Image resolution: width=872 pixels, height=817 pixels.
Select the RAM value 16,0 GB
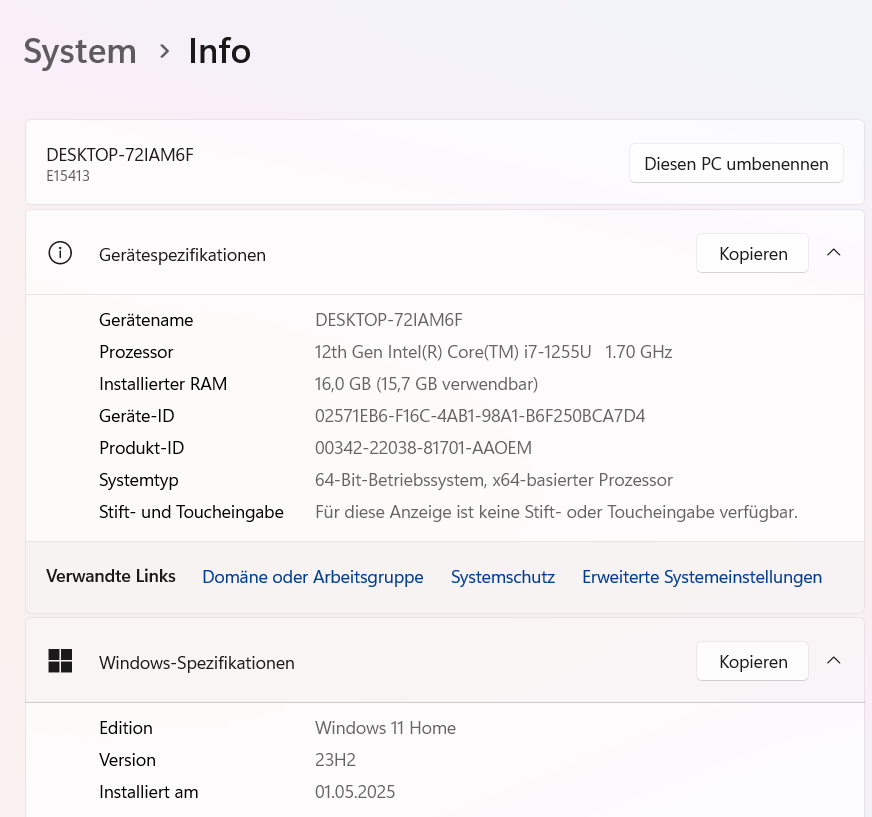[427, 384]
